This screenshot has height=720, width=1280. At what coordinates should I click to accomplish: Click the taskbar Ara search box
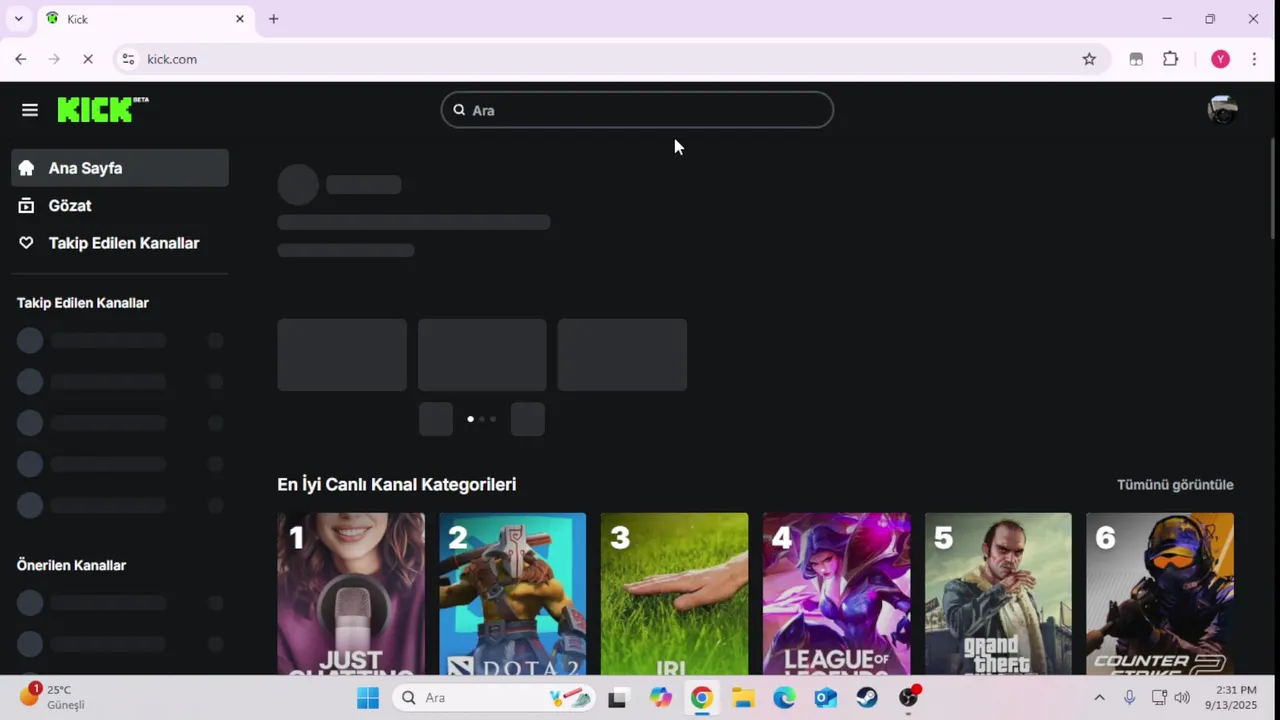coord(494,698)
